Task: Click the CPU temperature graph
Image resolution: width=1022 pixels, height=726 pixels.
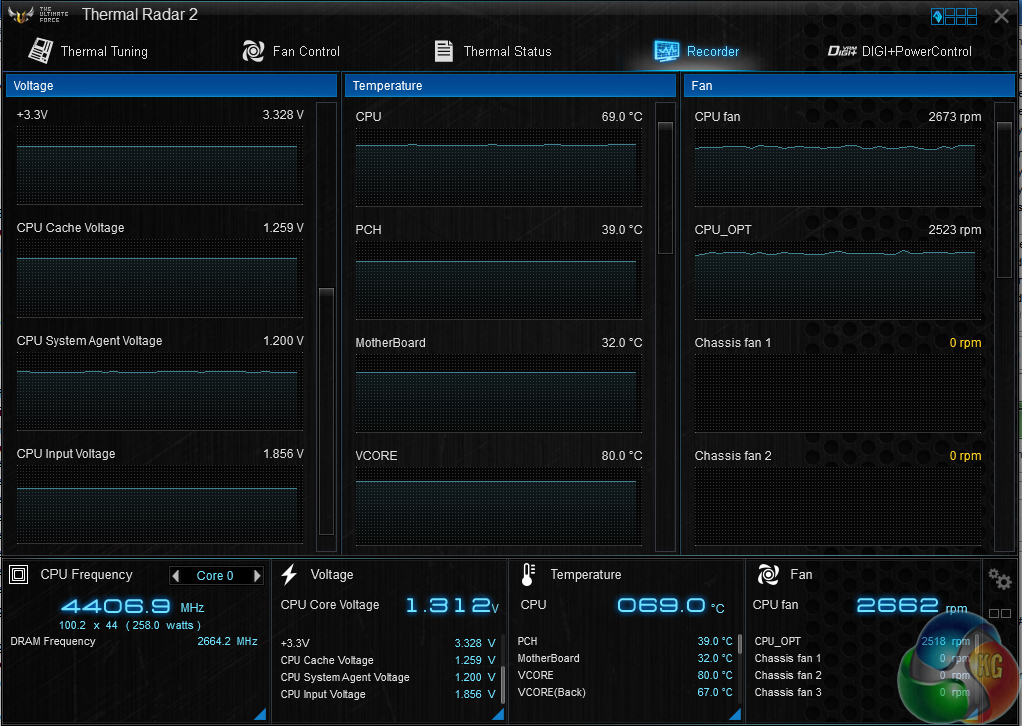Action: coord(499,167)
